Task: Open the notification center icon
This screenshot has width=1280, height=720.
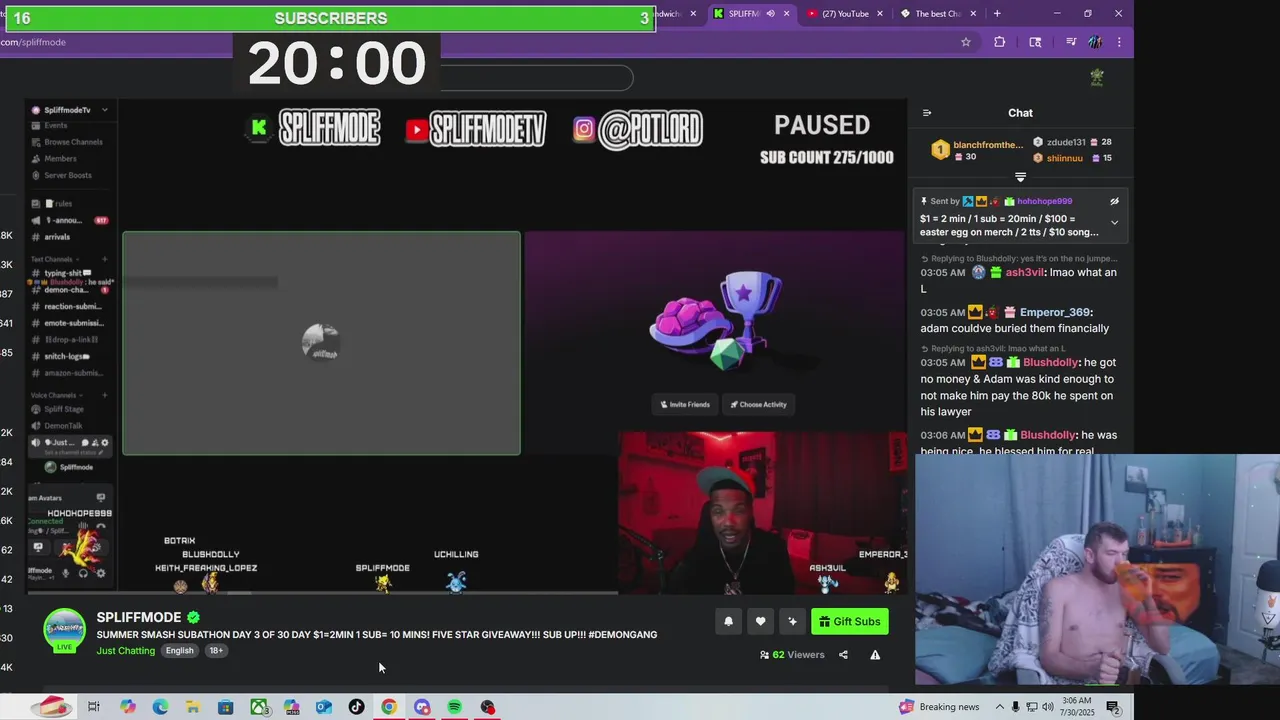Action: tap(1112, 707)
